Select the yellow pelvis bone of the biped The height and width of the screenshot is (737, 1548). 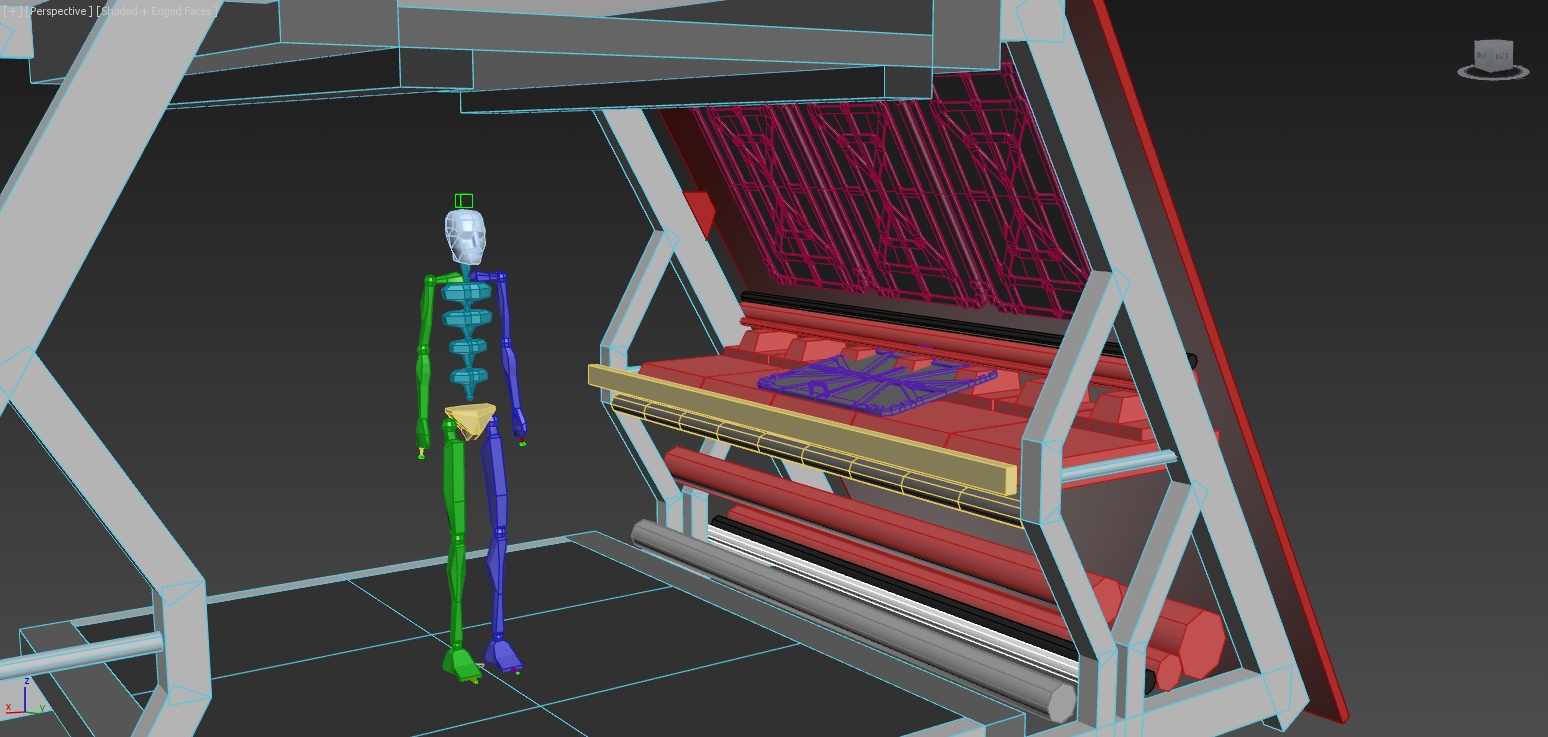[x=470, y=418]
